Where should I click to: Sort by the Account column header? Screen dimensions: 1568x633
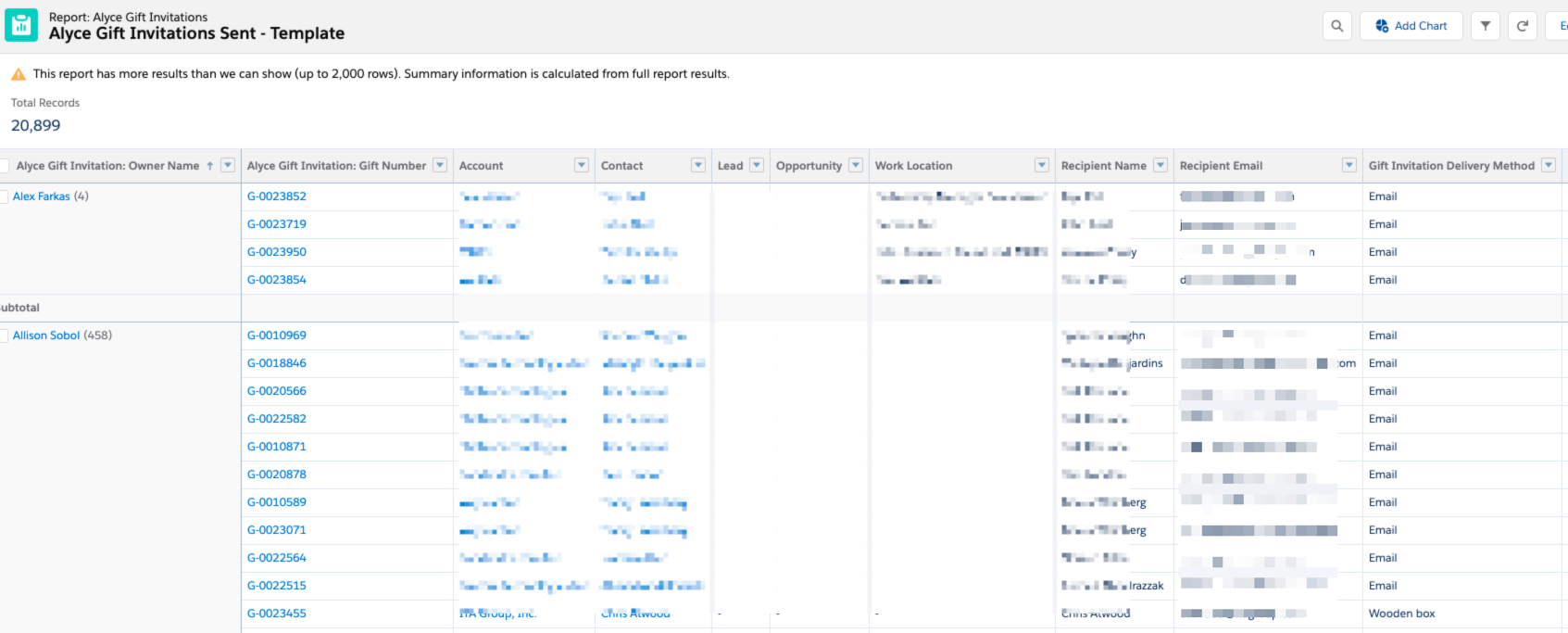click(482, 166)
